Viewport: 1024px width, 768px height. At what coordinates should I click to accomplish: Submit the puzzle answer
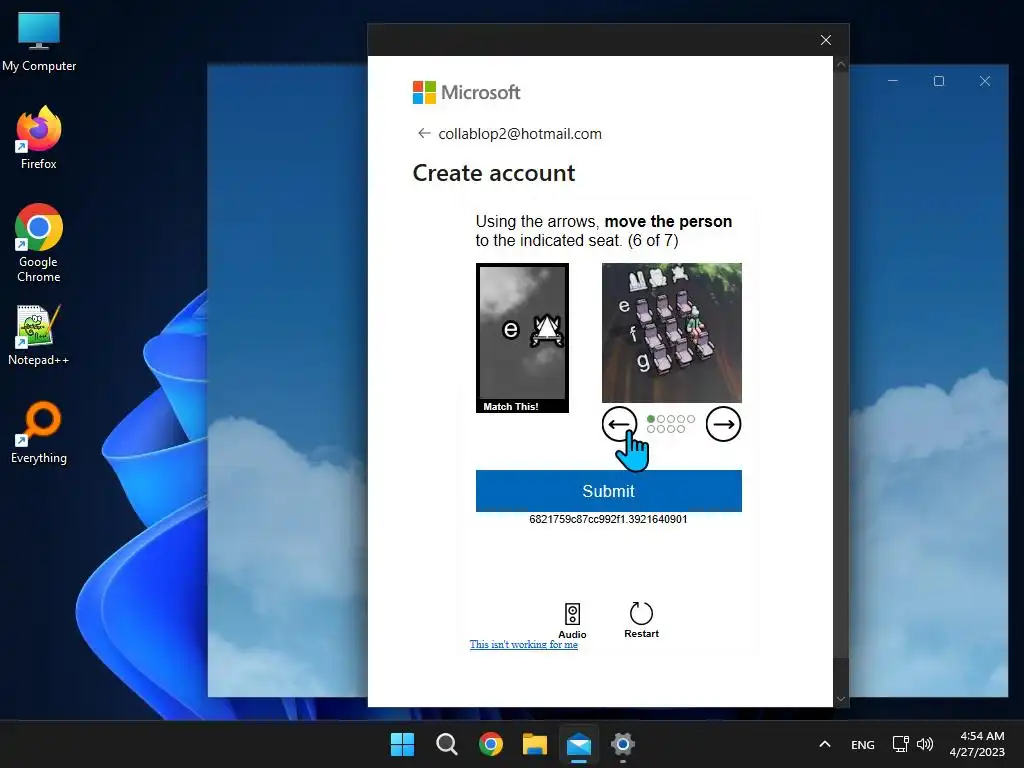click(609, 490)
